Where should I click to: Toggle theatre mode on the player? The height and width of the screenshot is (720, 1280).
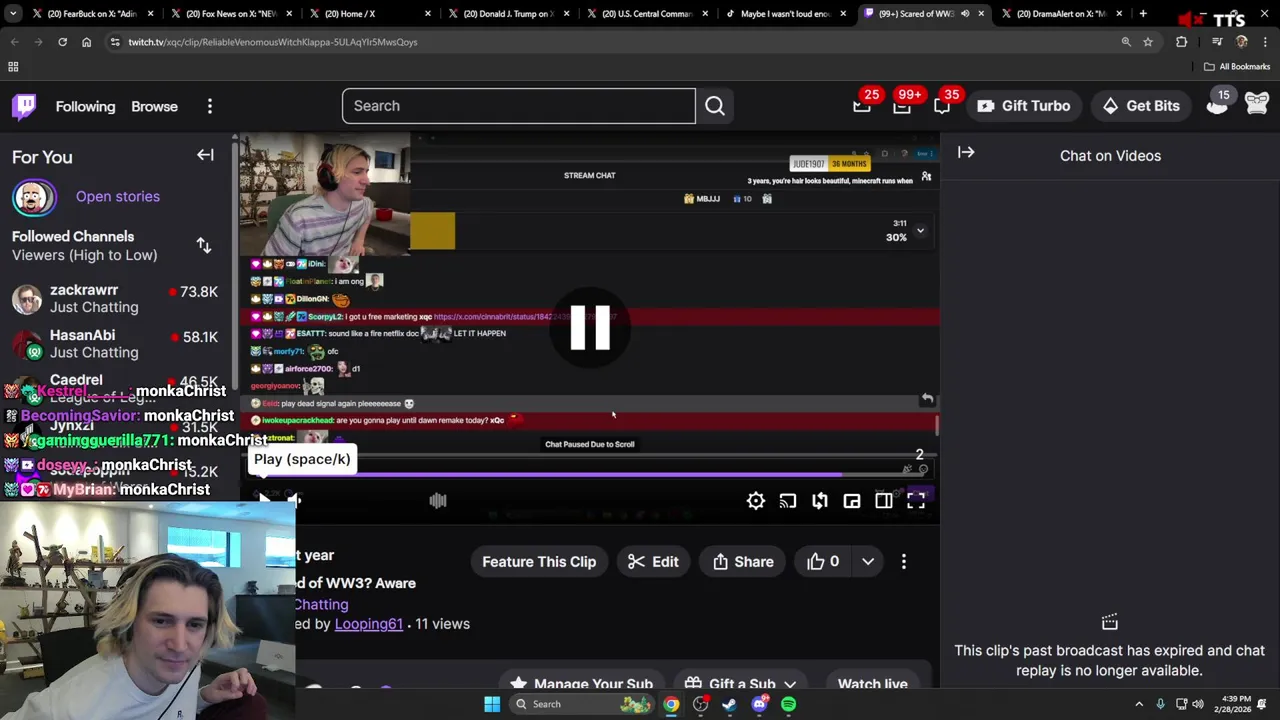point(884,501)
